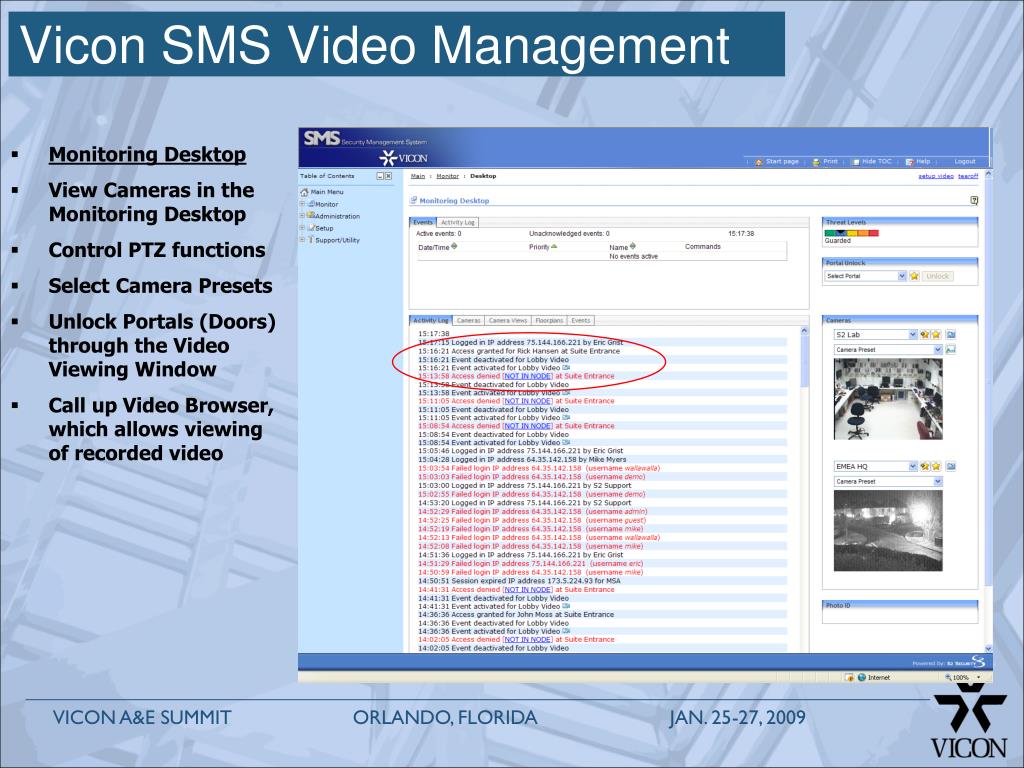Click the Administration folder icon
The image size is (1024, 768).
coord(312,216)
